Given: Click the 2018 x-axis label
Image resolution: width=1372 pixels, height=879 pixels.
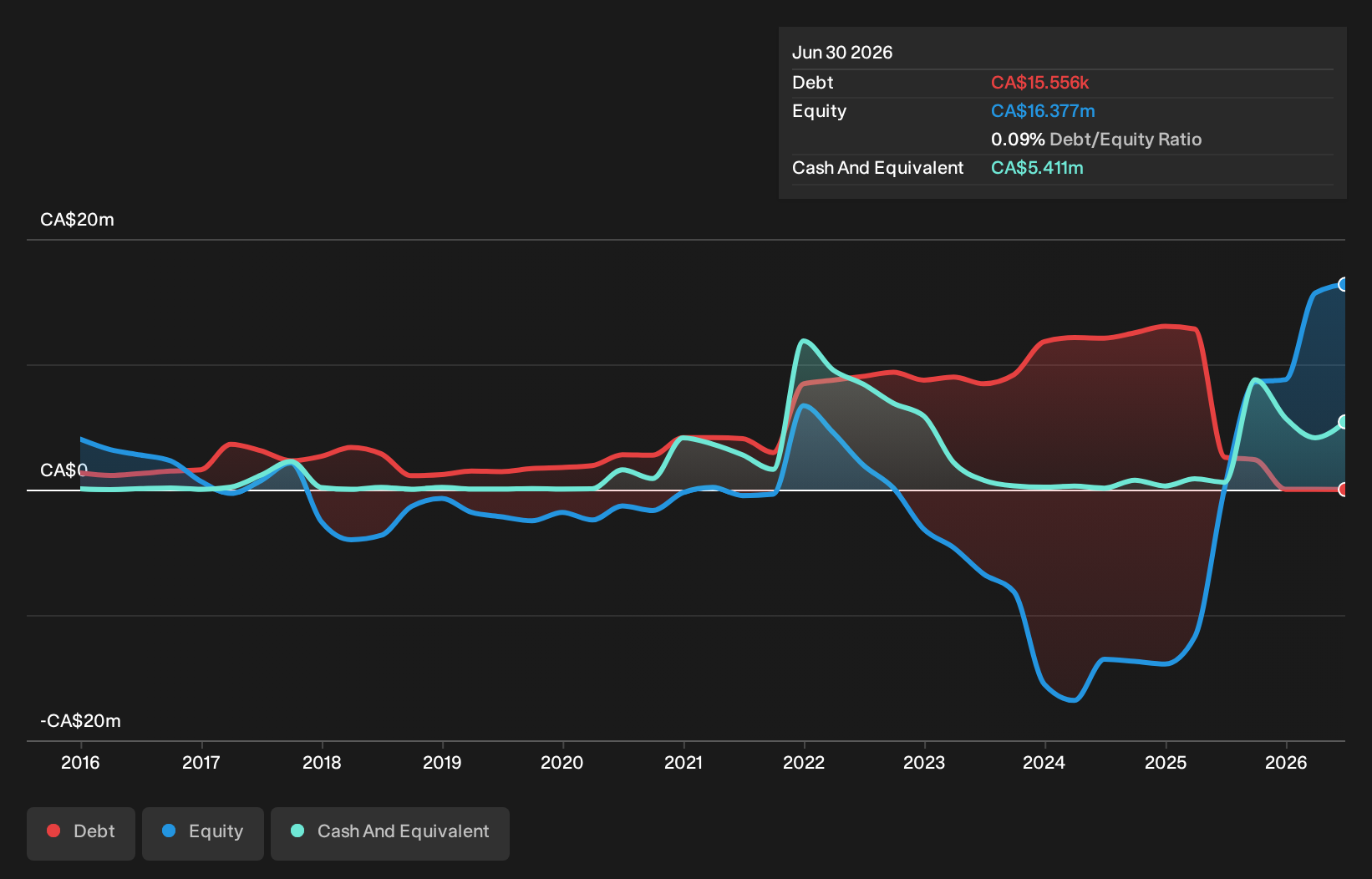Looking at the screenshot, I should [322, 763].
